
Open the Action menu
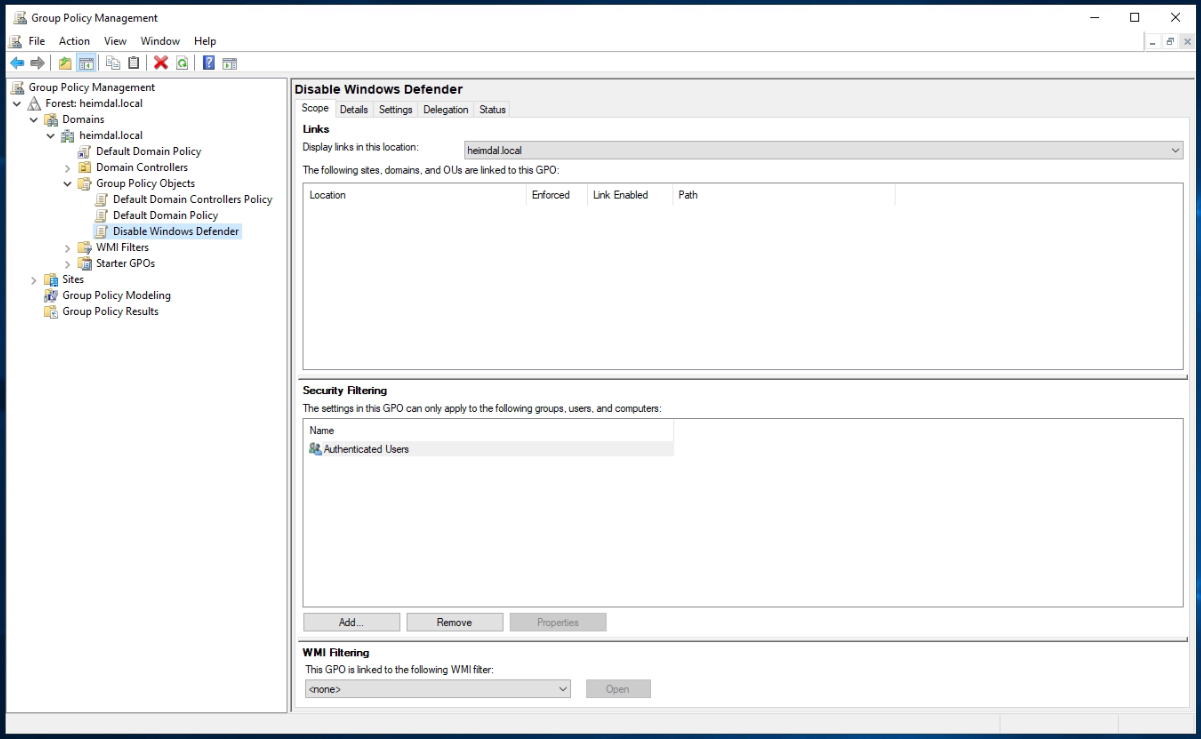pos(74,41)
